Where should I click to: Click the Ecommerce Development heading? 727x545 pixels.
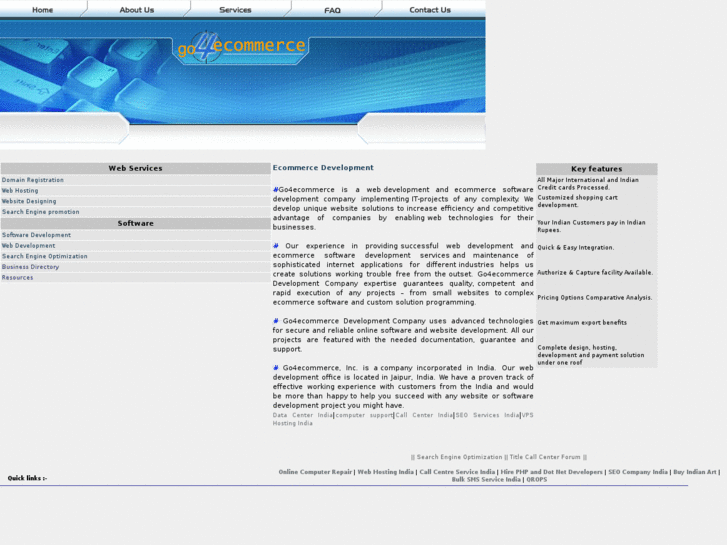pos(323,168)
